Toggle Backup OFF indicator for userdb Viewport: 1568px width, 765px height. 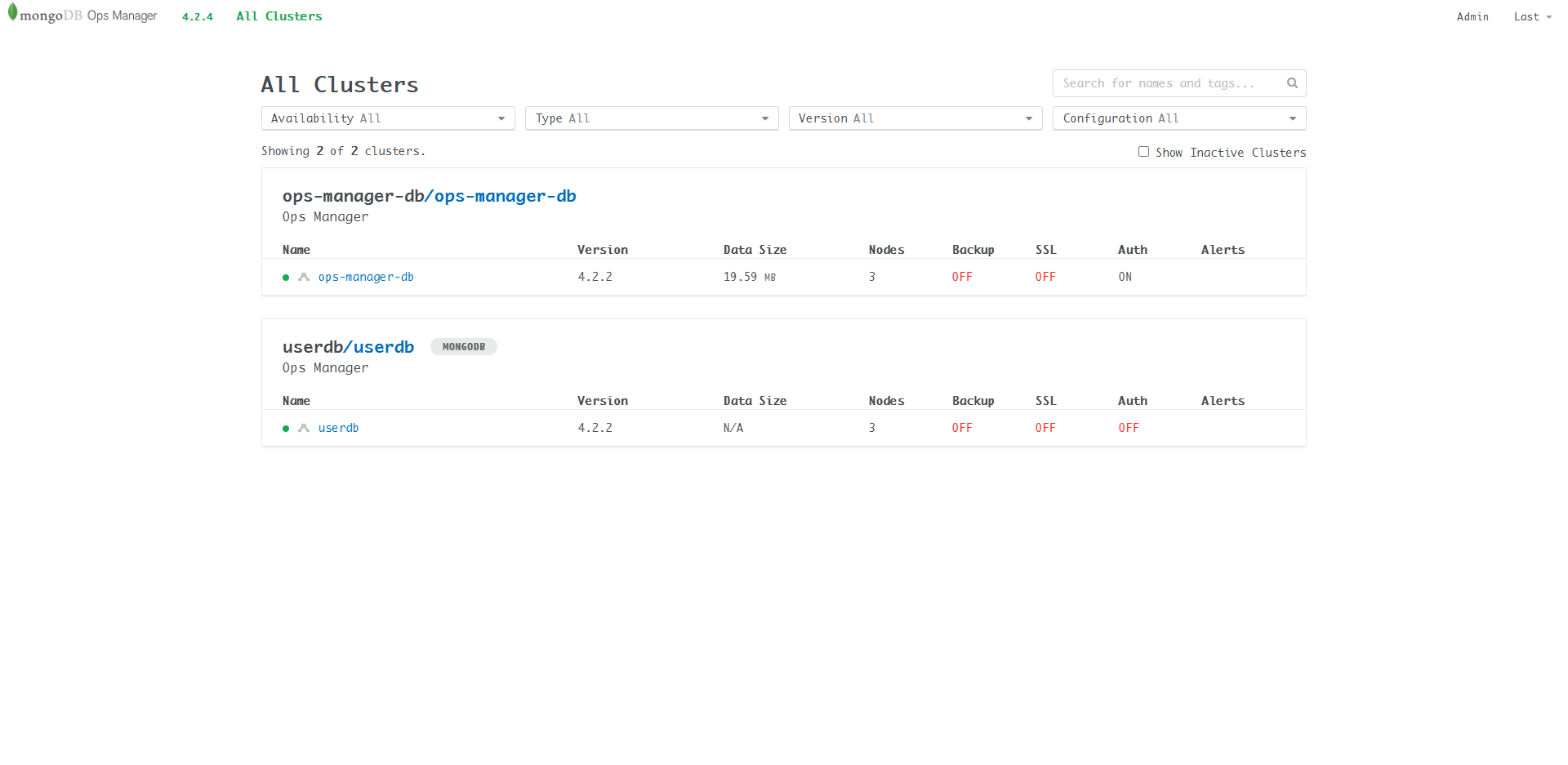962,427
